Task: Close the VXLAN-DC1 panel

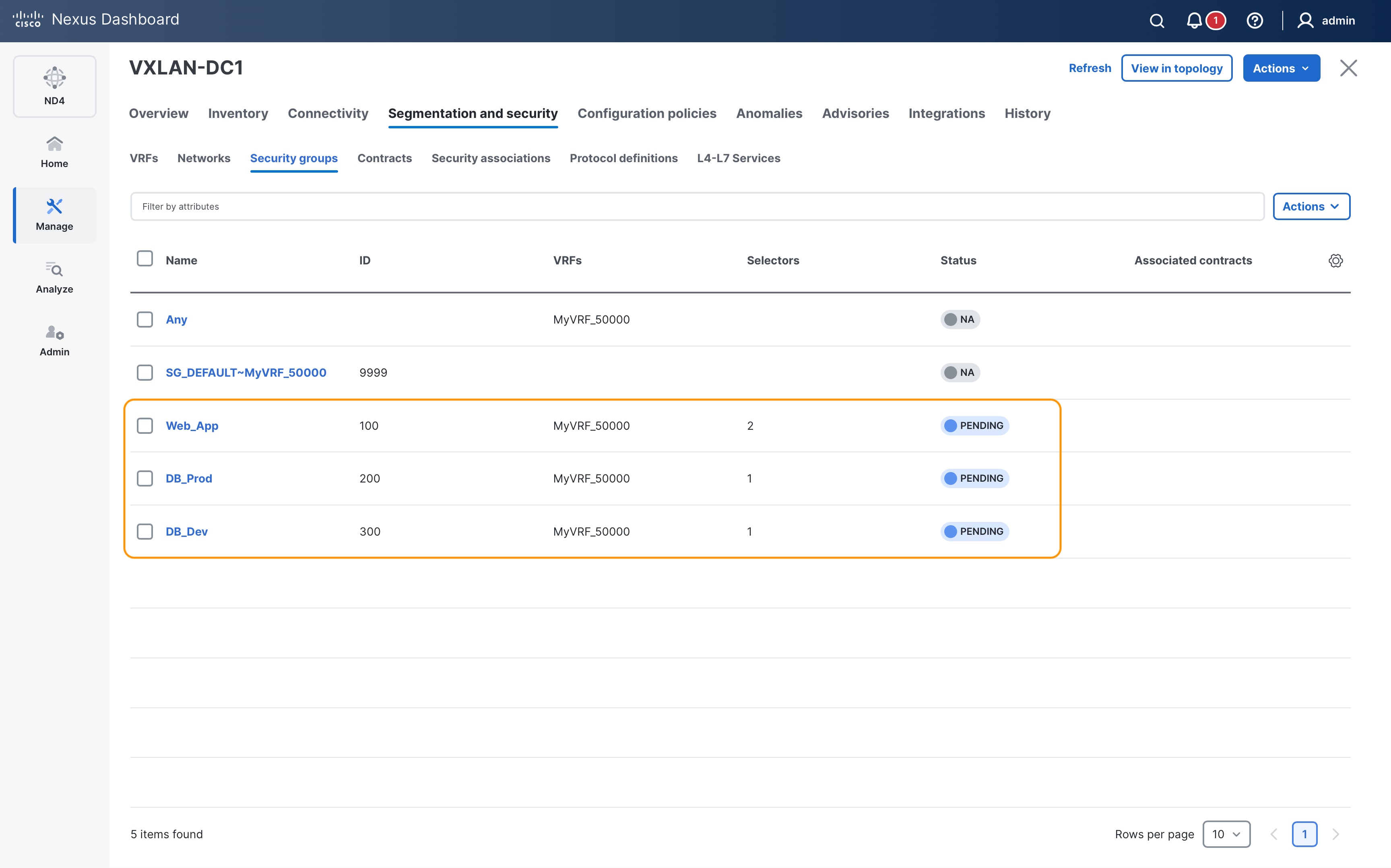Action: pyautogui.click(x=1348, y=68)
